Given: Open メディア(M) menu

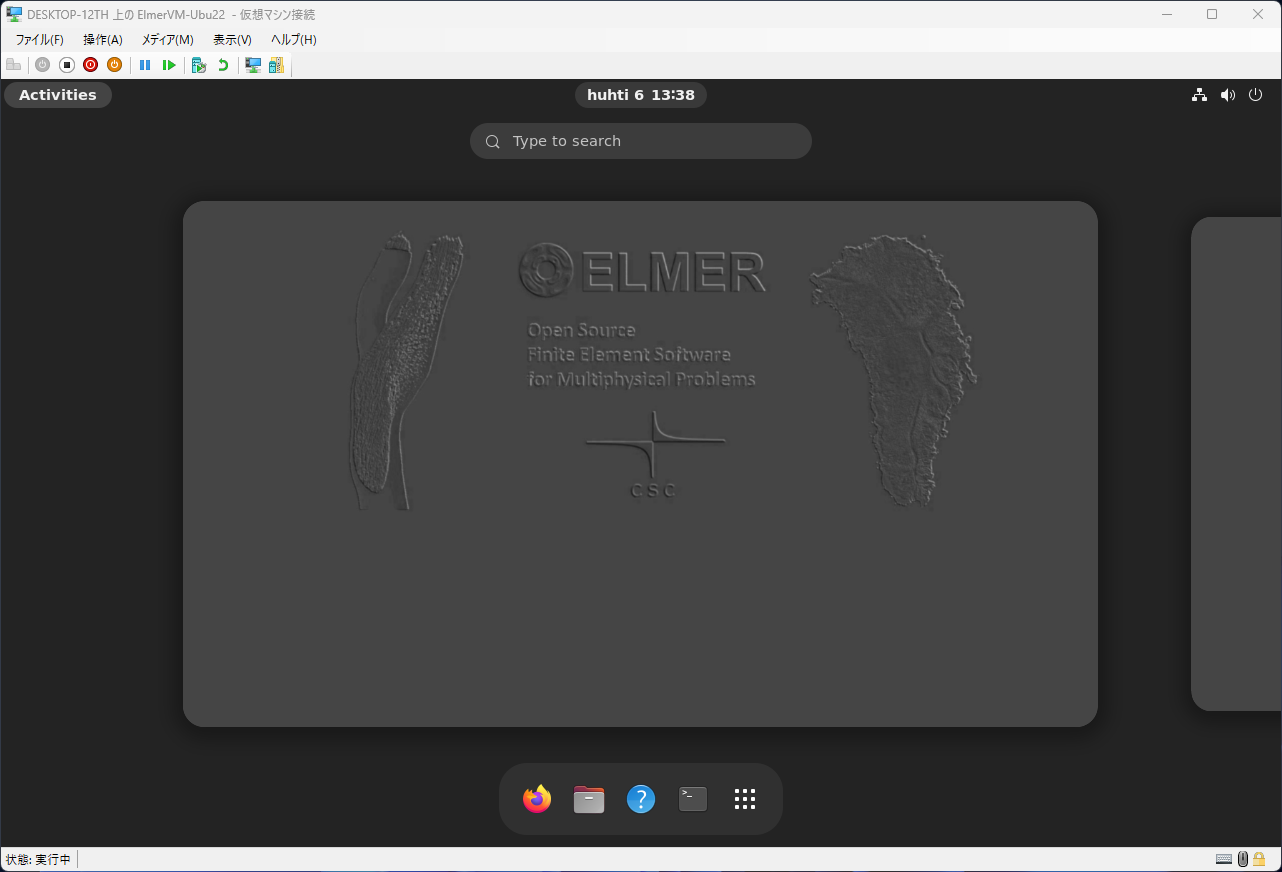Looking at the screenshot, I should click(168, 40).
